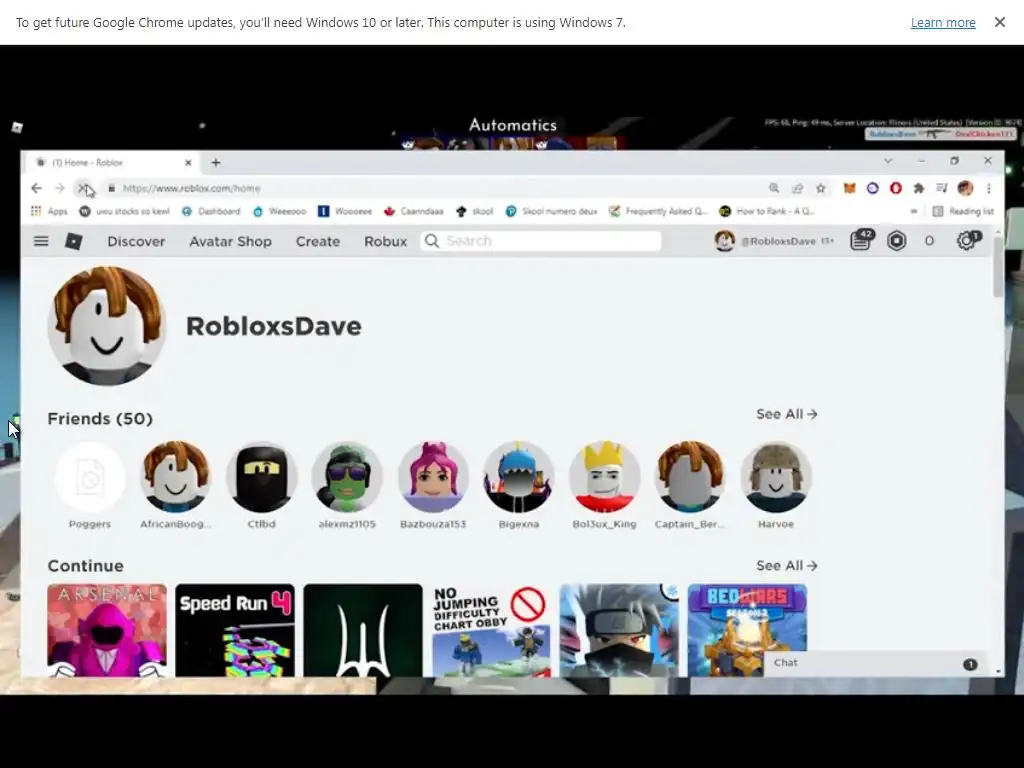Open friend Bol3ux_King avatar
The width and height of the screenshot is (1024, 768).
[604, 477]
